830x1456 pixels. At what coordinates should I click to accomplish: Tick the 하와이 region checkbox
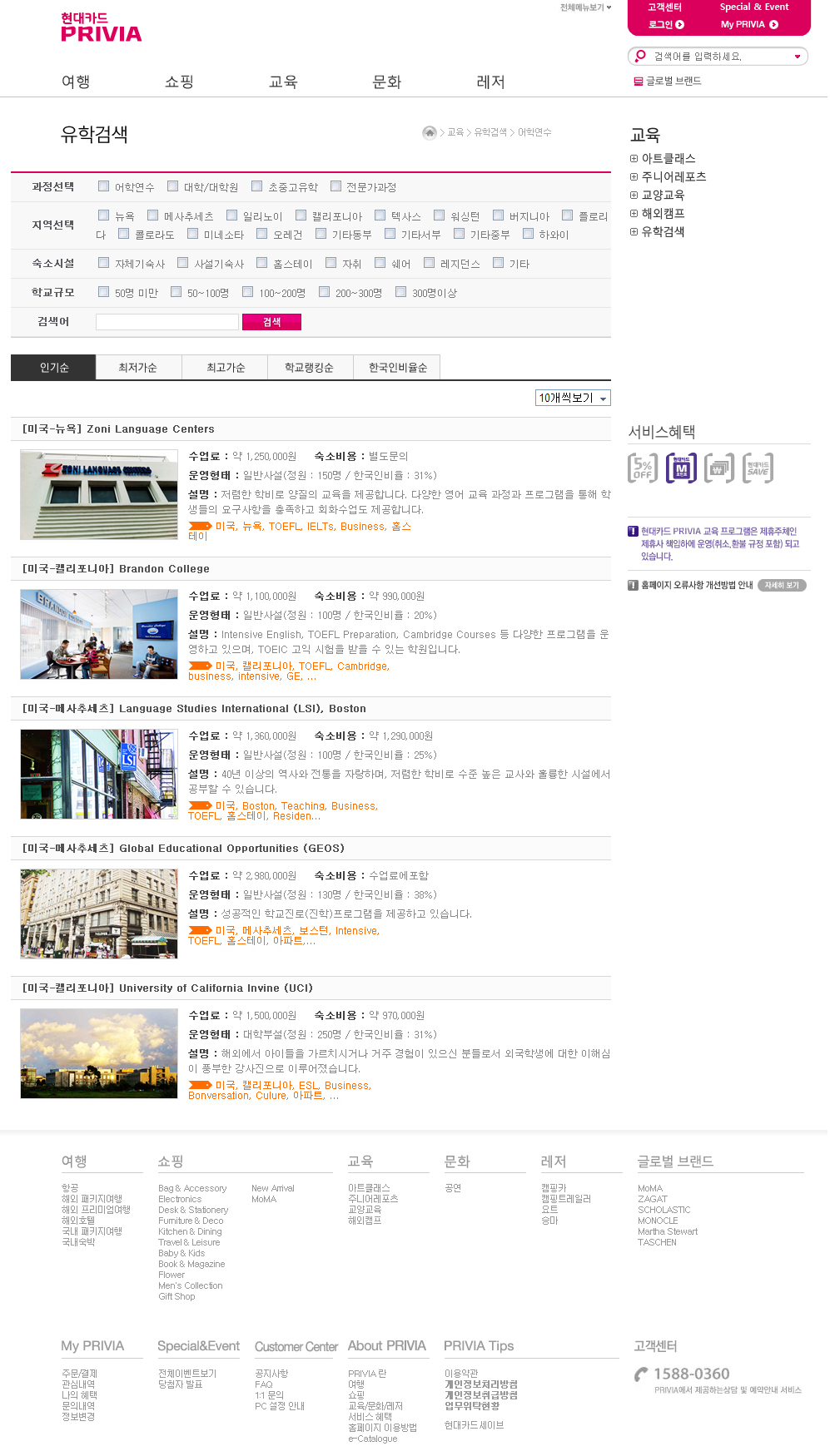pos(528,234)
